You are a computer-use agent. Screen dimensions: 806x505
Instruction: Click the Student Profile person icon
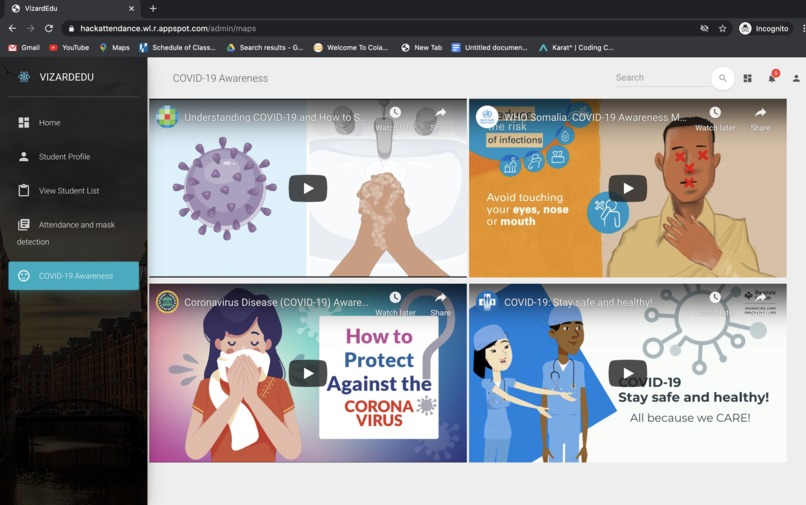click(24, 156)
